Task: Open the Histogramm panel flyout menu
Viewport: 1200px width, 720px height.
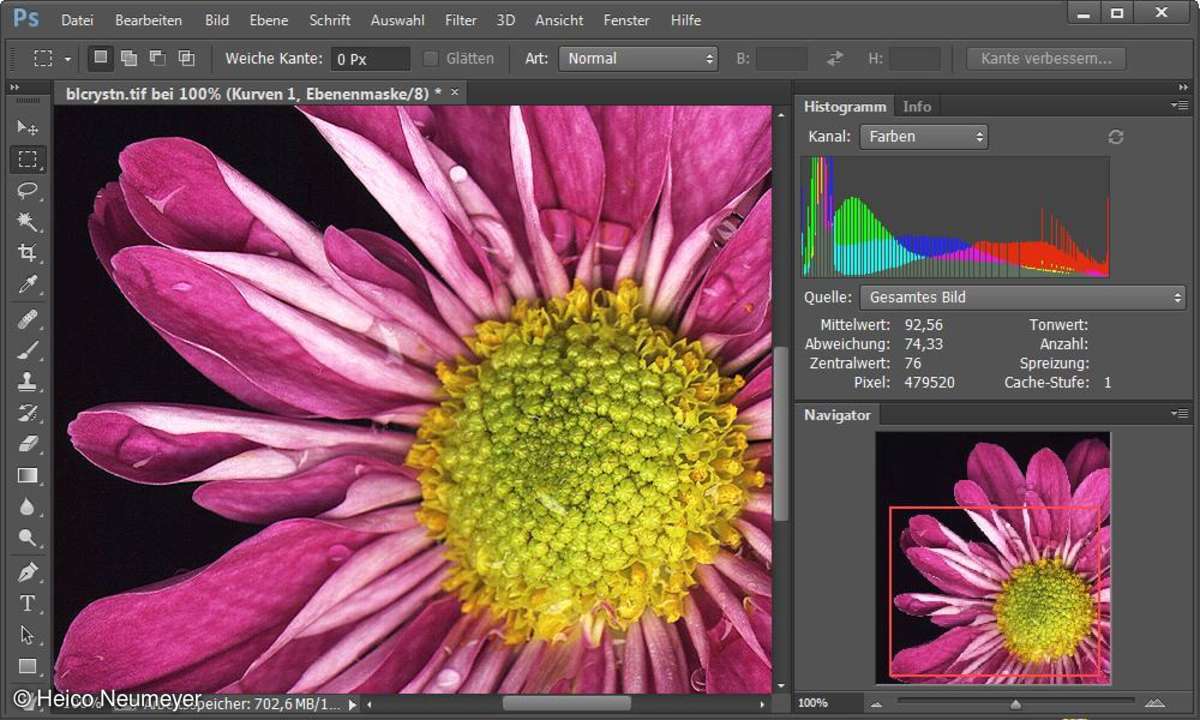Action: coord(1180,105)
